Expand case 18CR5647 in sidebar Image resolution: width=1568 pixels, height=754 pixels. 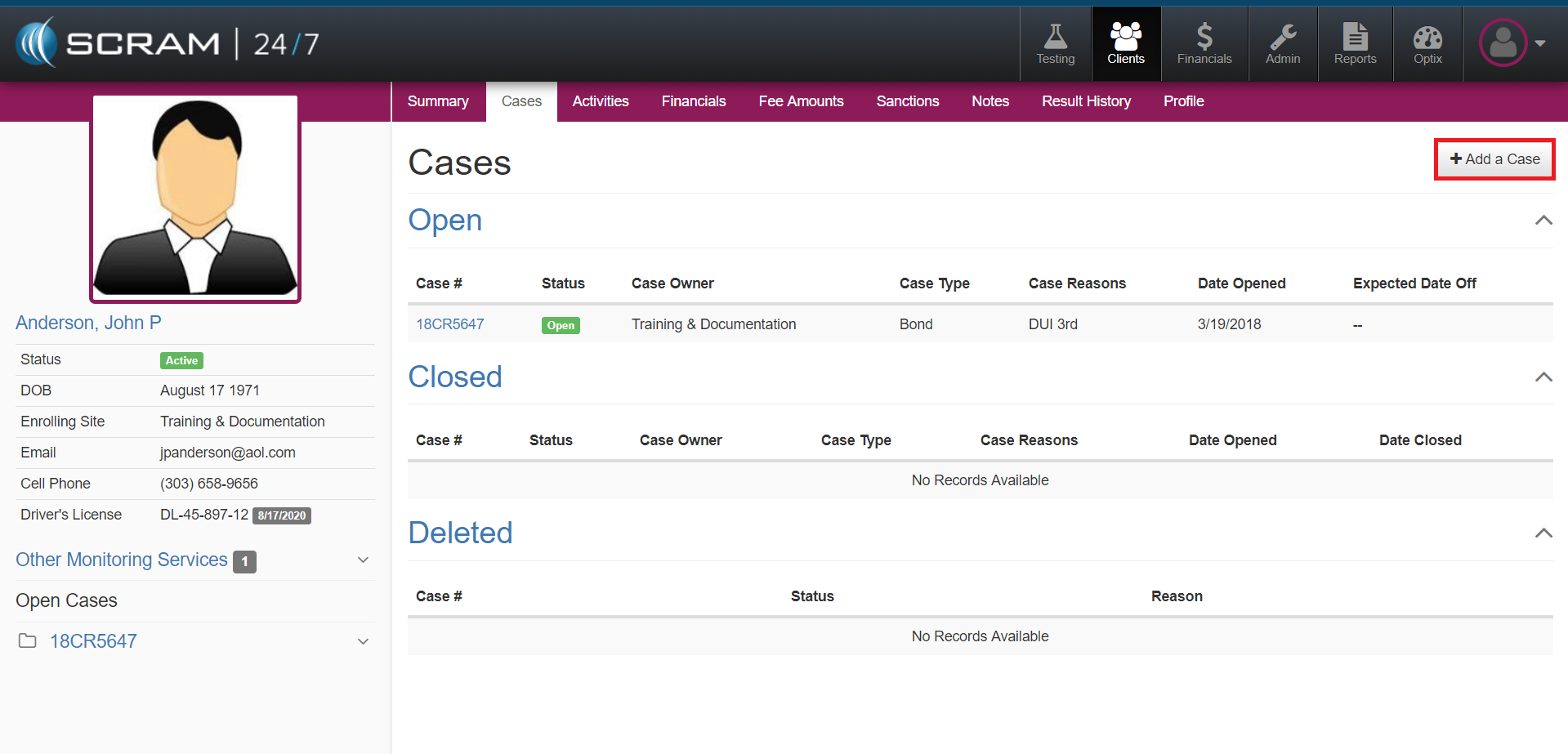tap(364, 642)
